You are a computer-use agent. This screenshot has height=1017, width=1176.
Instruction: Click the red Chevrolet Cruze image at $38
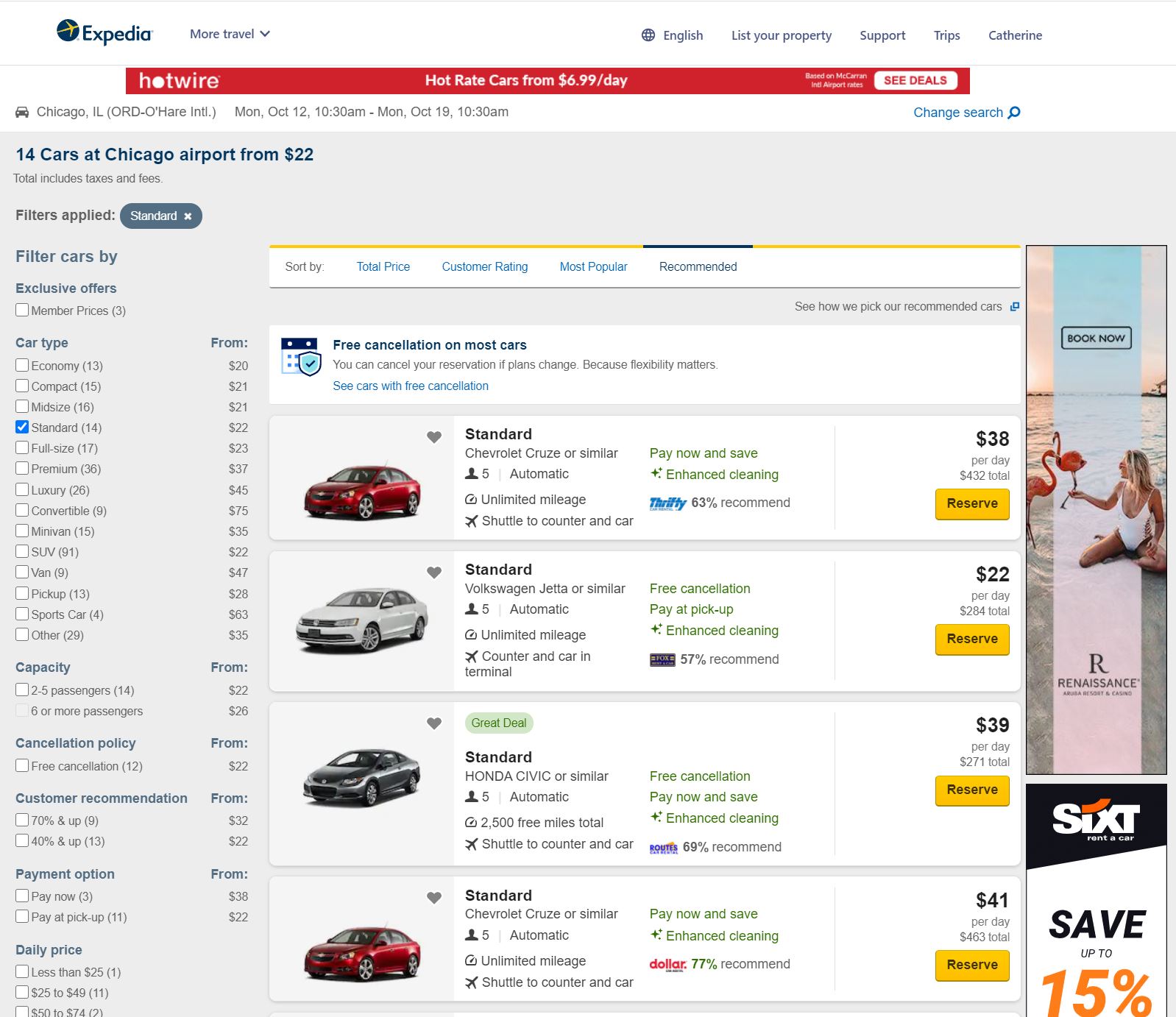(363, 491)
